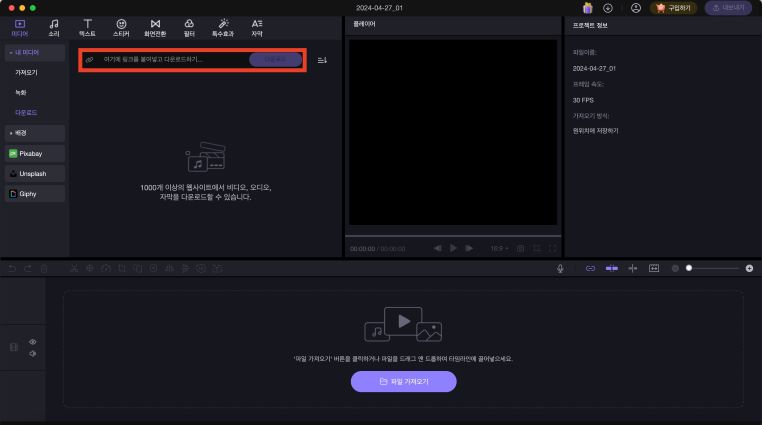Open the 미디어 (Media) tab
This screenshot has width=762, height=425.
click(20, 28)
